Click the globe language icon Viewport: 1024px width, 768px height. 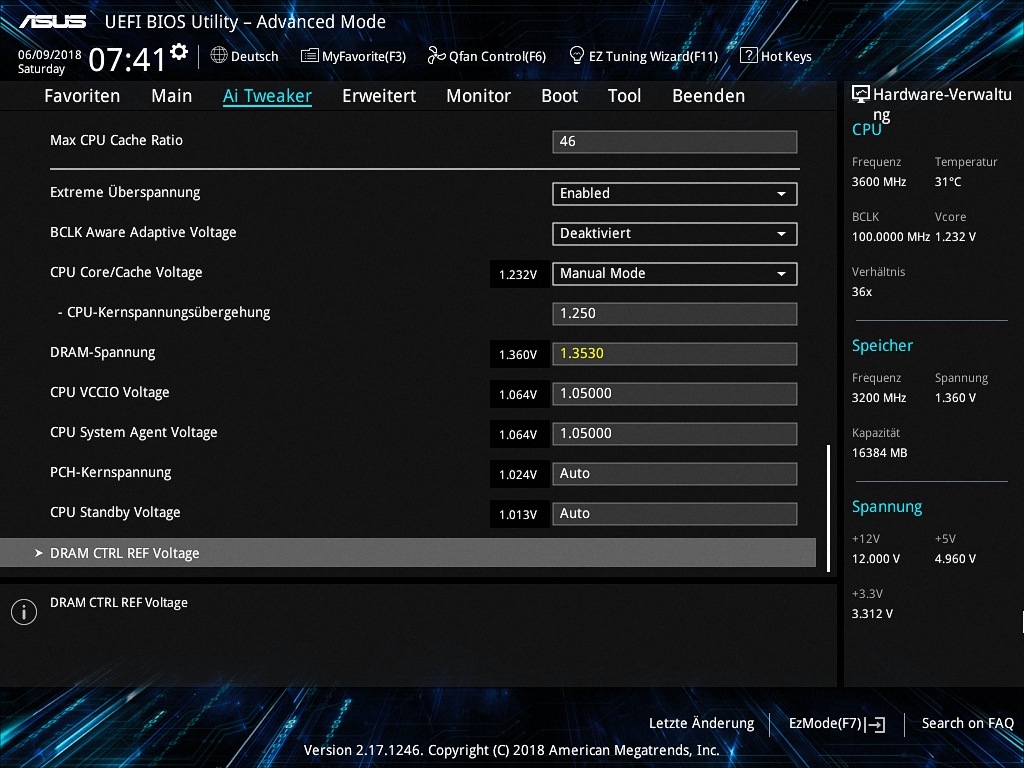coord(219,56)
